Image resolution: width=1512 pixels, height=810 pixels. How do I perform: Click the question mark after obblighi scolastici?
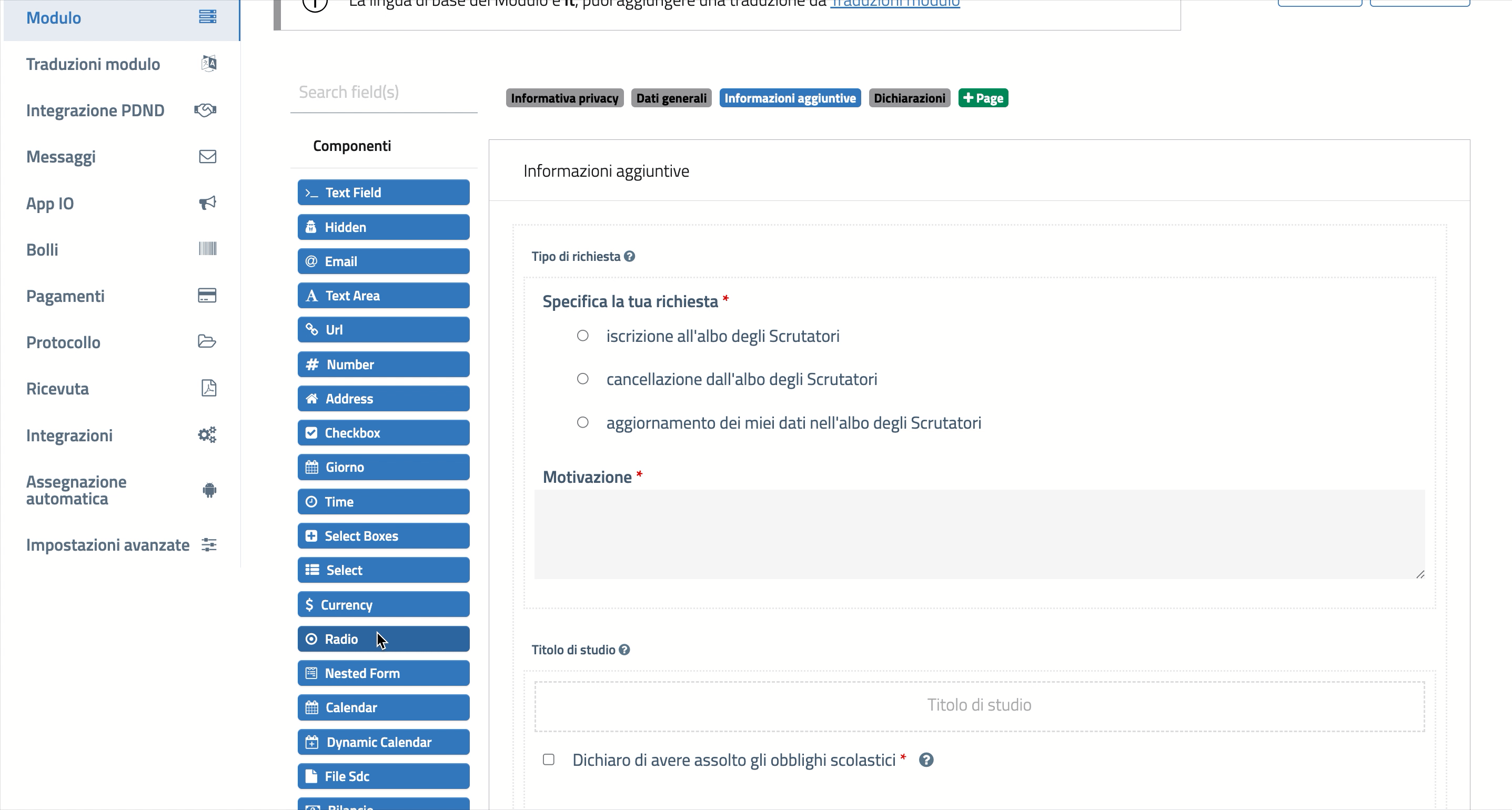(926, 760)
